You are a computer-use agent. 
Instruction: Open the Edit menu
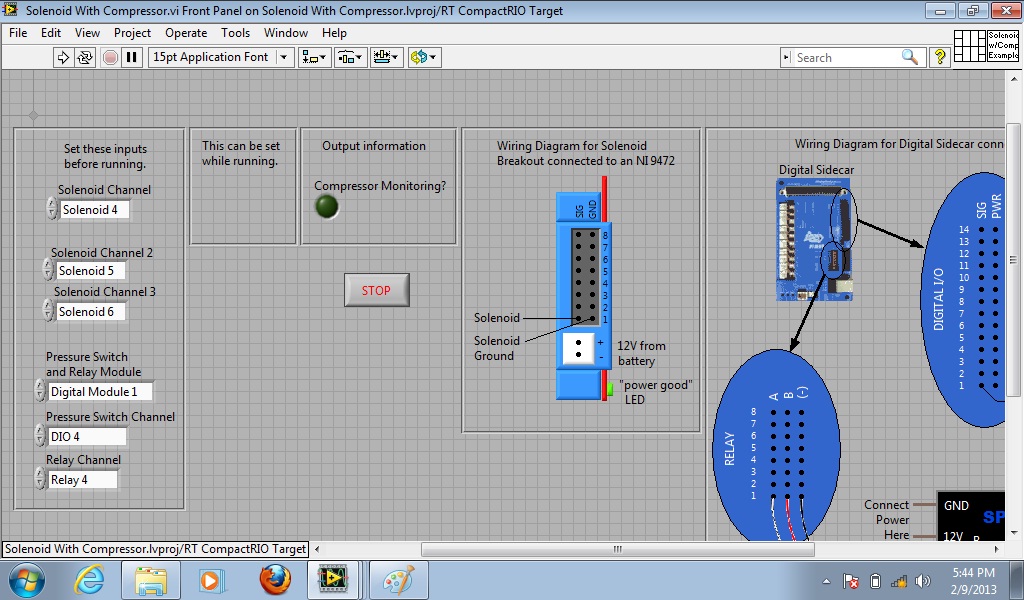pos(50,33)
